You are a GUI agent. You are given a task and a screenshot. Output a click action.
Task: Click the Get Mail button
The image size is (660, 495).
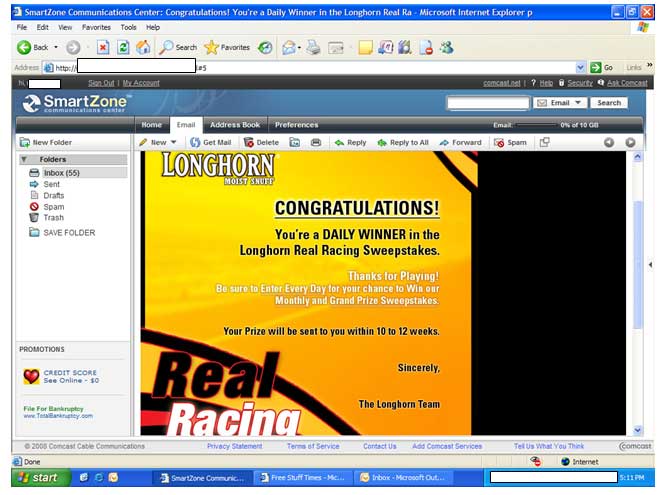(x=211, y=143)
